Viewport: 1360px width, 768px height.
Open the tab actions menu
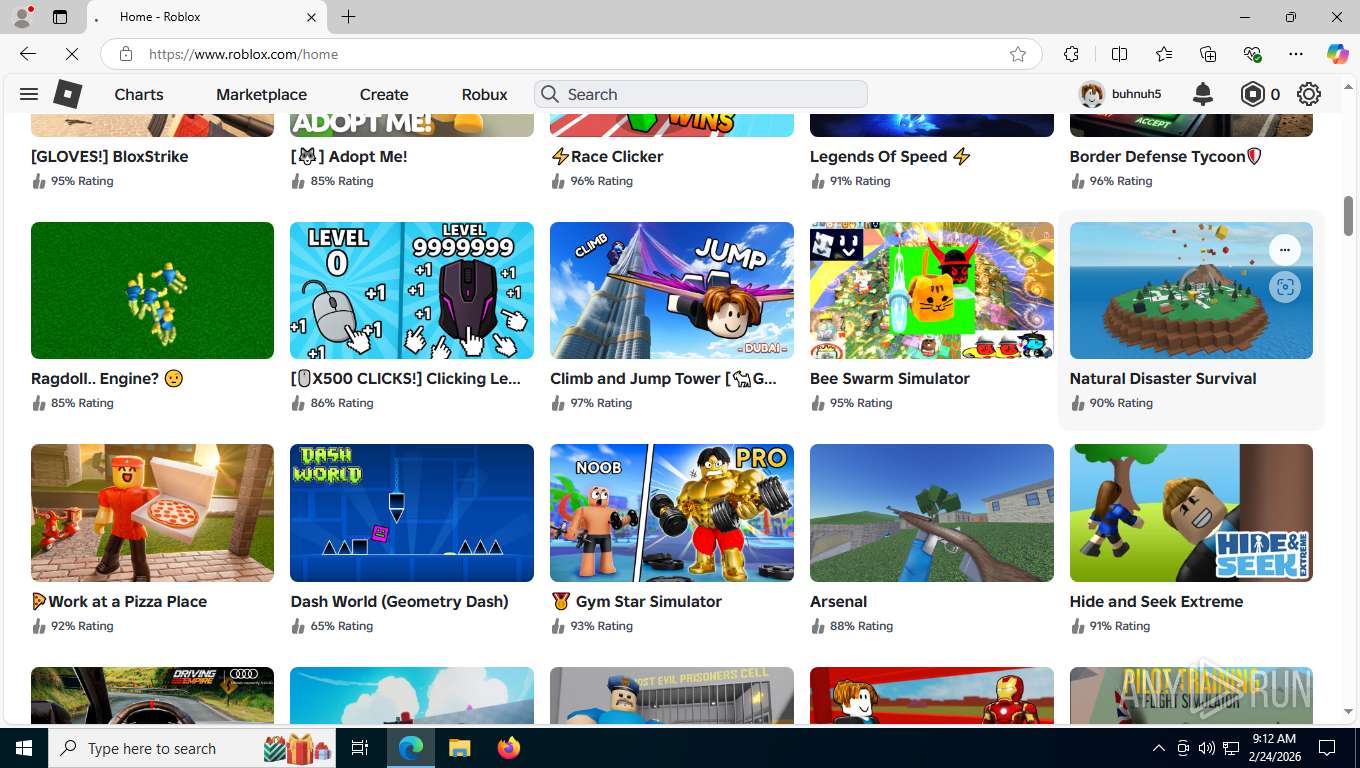[60, 17]
